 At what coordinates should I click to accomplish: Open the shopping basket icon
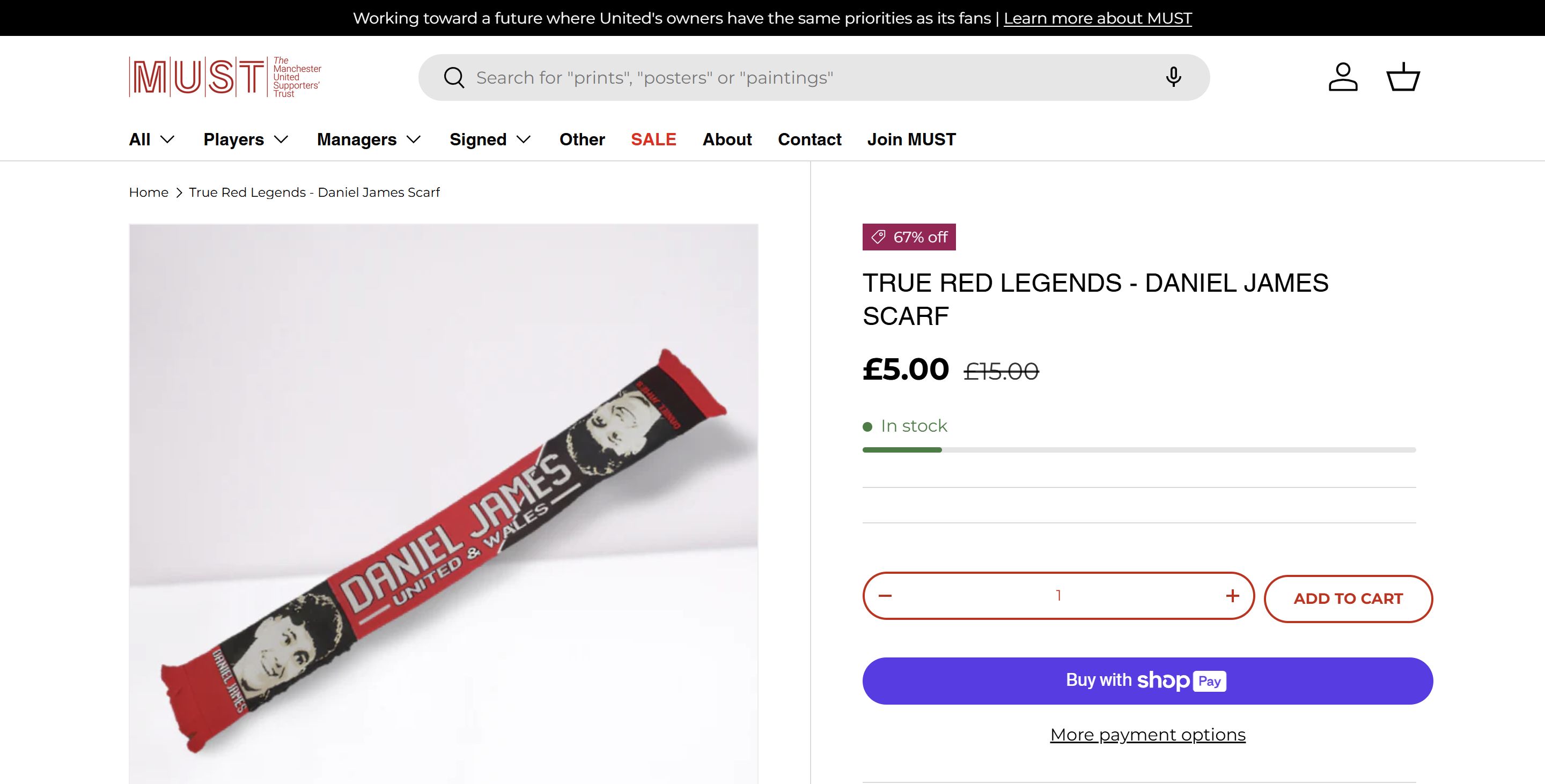(1403, 77)
